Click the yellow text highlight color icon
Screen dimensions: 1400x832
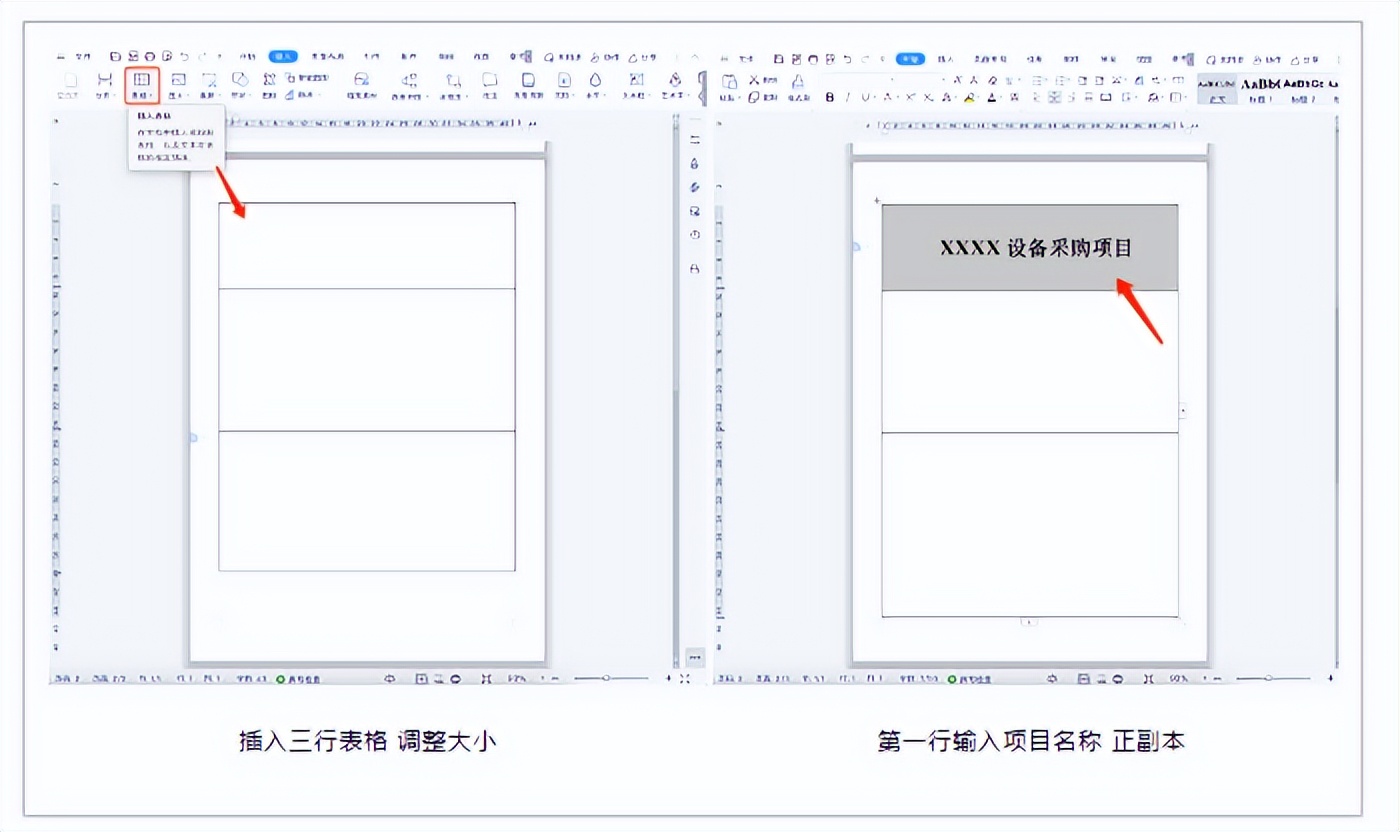point(969,97)
